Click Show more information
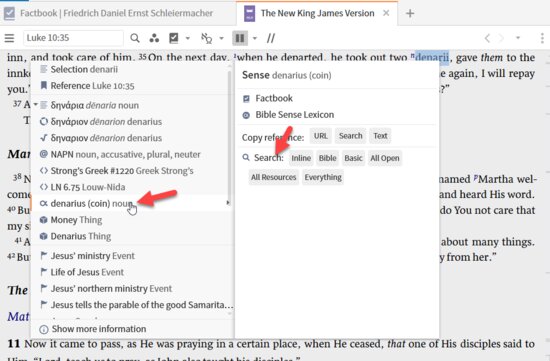Viewport: 550px width, 361px height. click(x=99, y=329)
